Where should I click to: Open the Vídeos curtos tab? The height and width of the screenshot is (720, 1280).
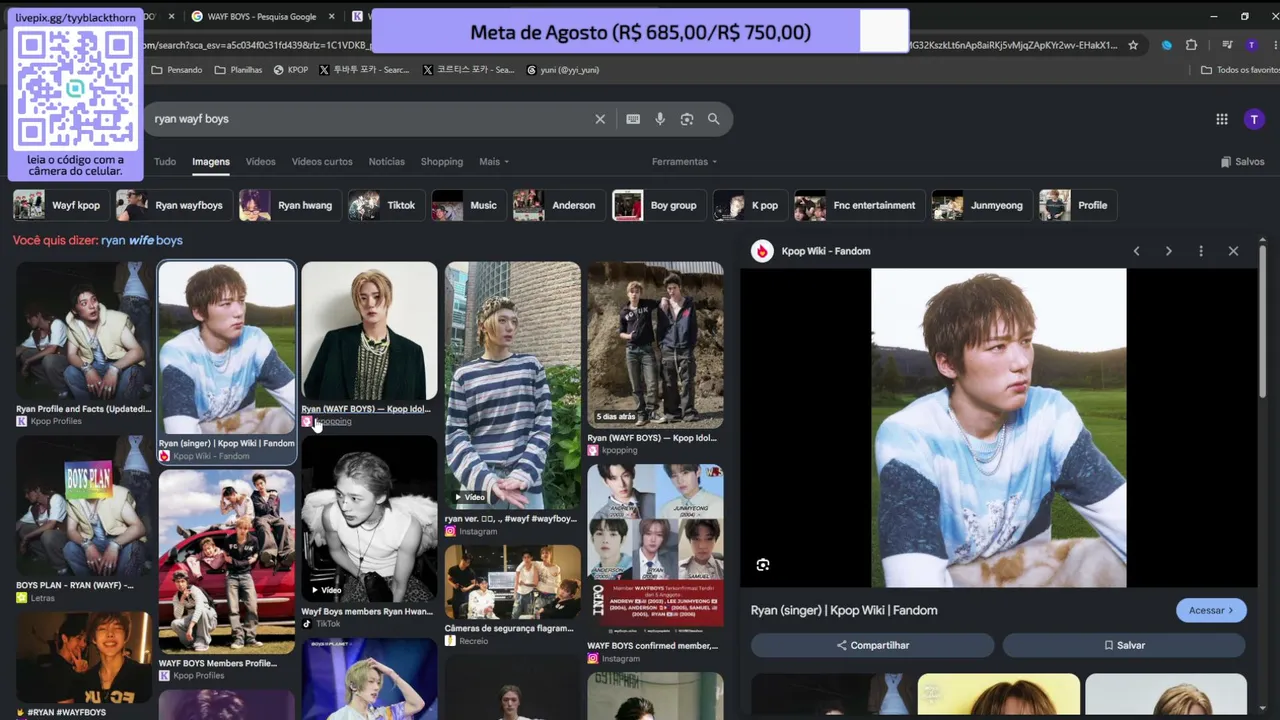pos(322,162)
